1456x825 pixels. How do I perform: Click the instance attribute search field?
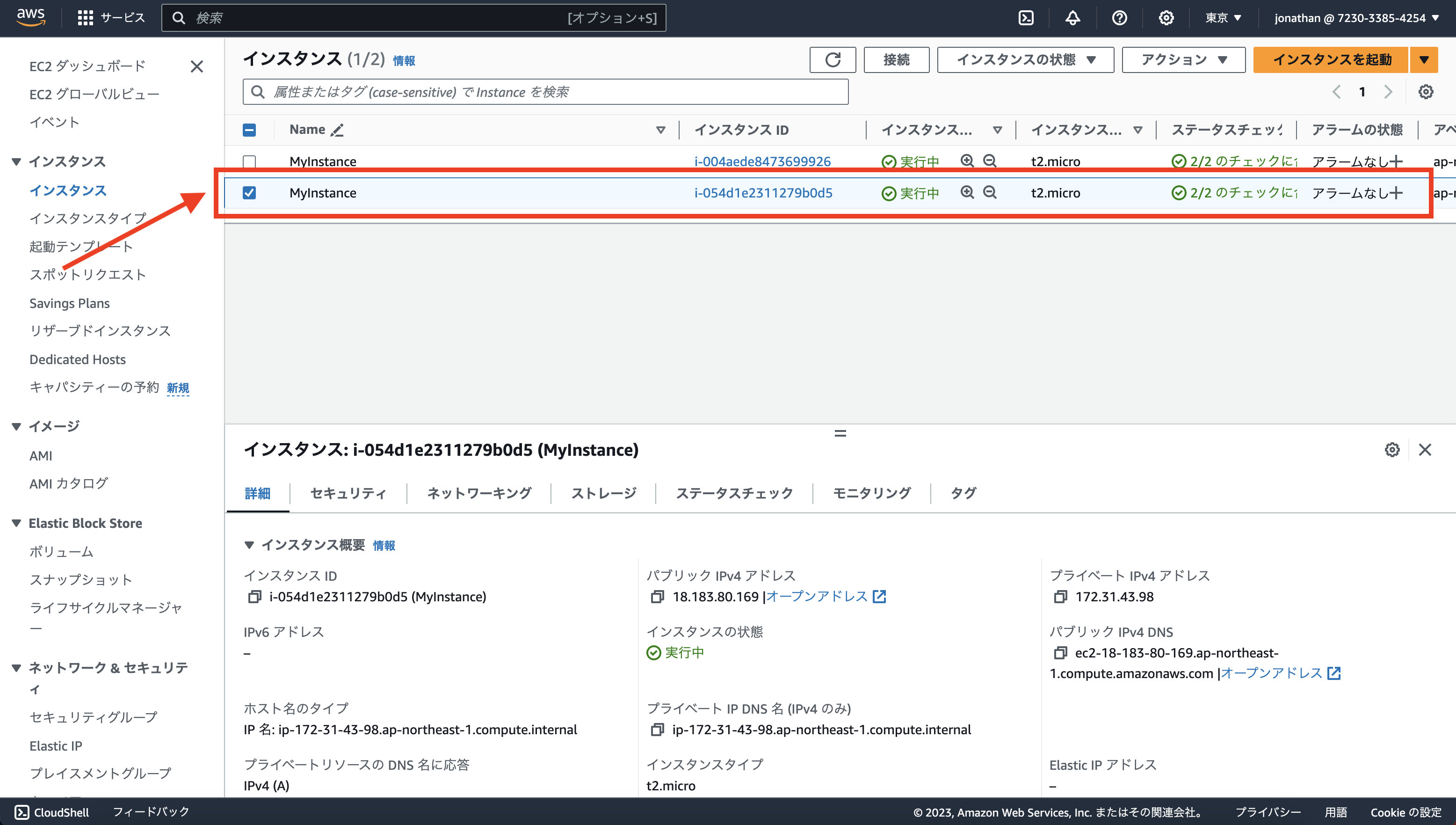pos(543,92)
